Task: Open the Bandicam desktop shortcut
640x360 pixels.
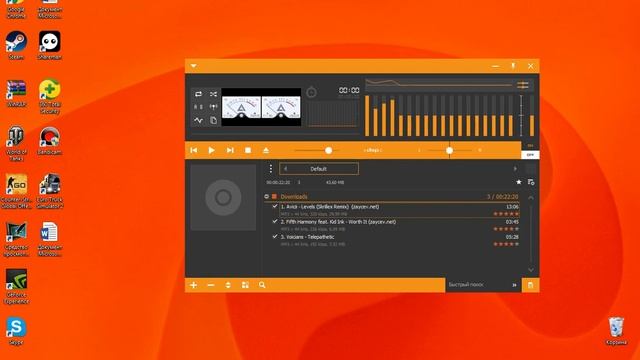Action: point(49,140)
